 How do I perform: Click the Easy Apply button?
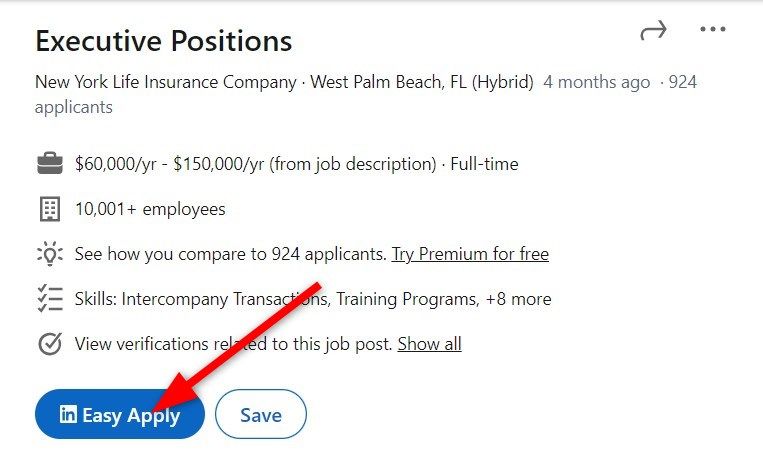[x=120, y=414]
